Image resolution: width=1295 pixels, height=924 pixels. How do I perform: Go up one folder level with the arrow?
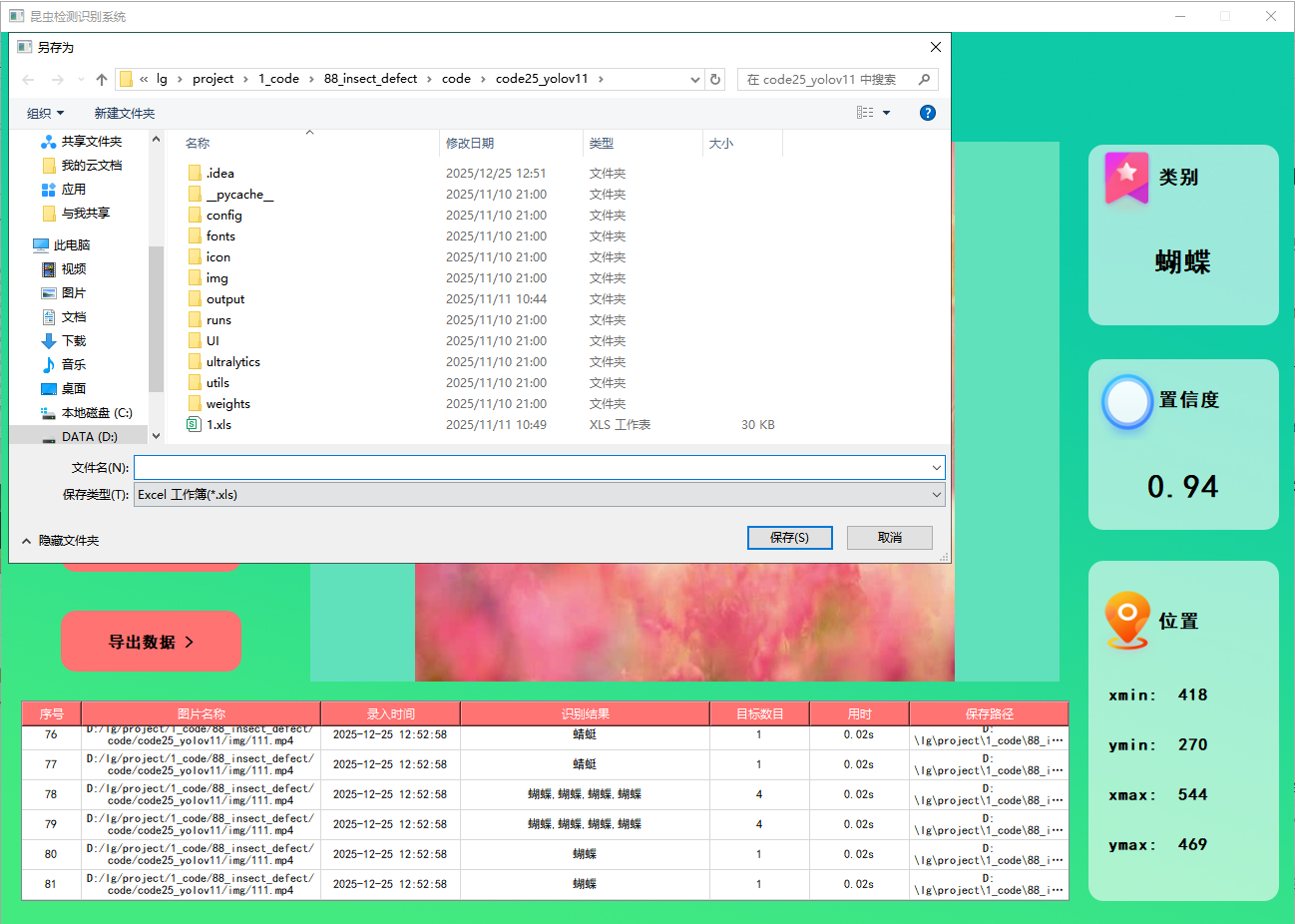pyautogui.click(x=102, y=80)
